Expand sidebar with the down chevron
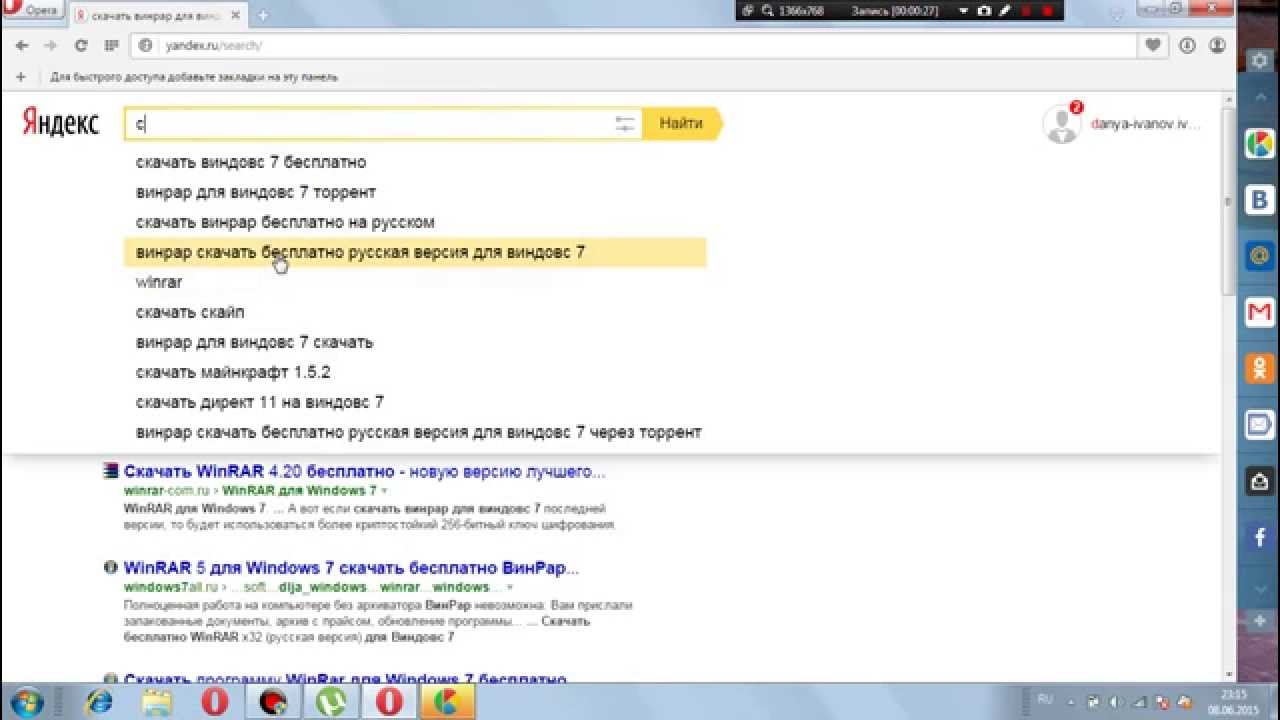Viewport: 1280px width, 720px height. click(1259, 590)
